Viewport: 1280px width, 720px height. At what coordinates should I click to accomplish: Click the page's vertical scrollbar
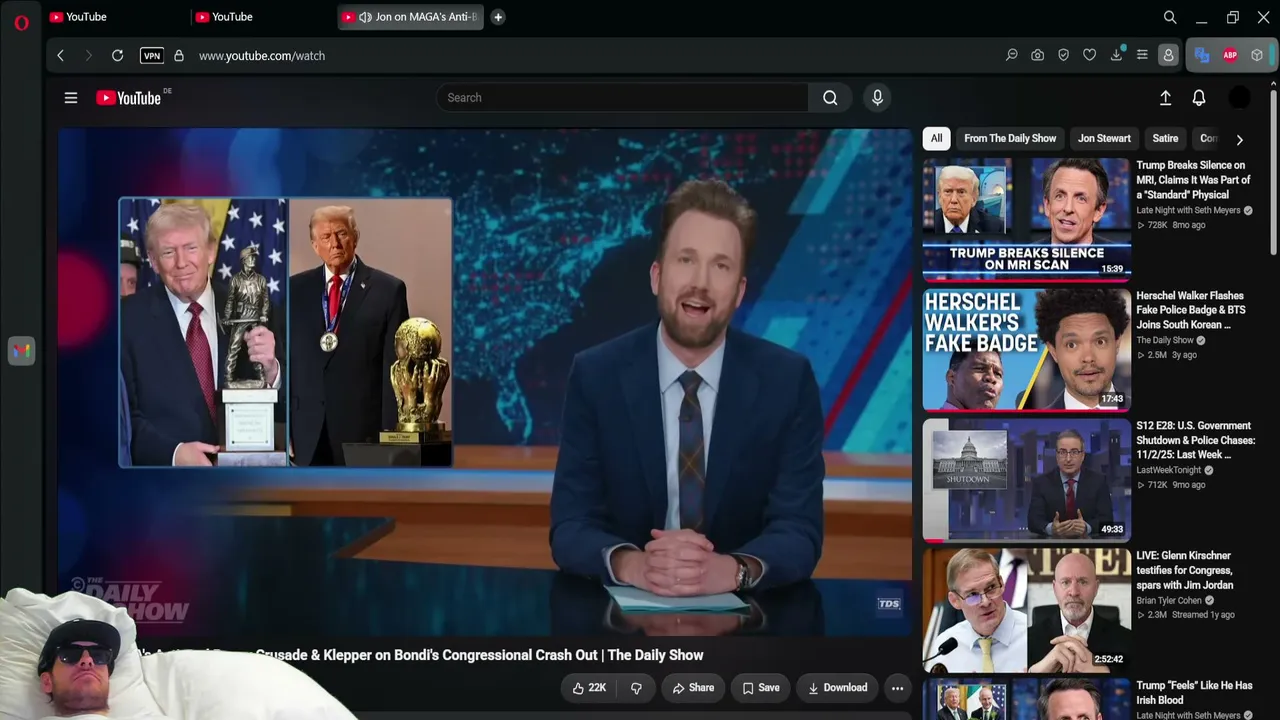coord(1273,170)
